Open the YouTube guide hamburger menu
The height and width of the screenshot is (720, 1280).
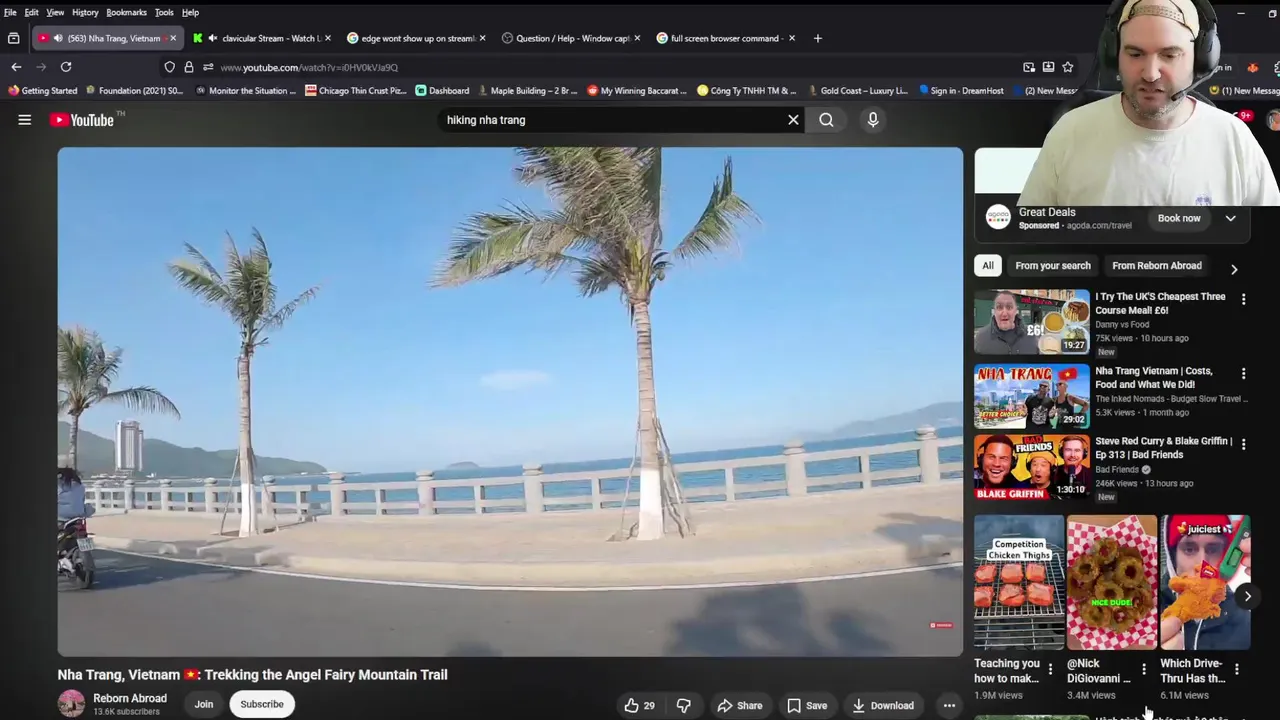[25, 120]
